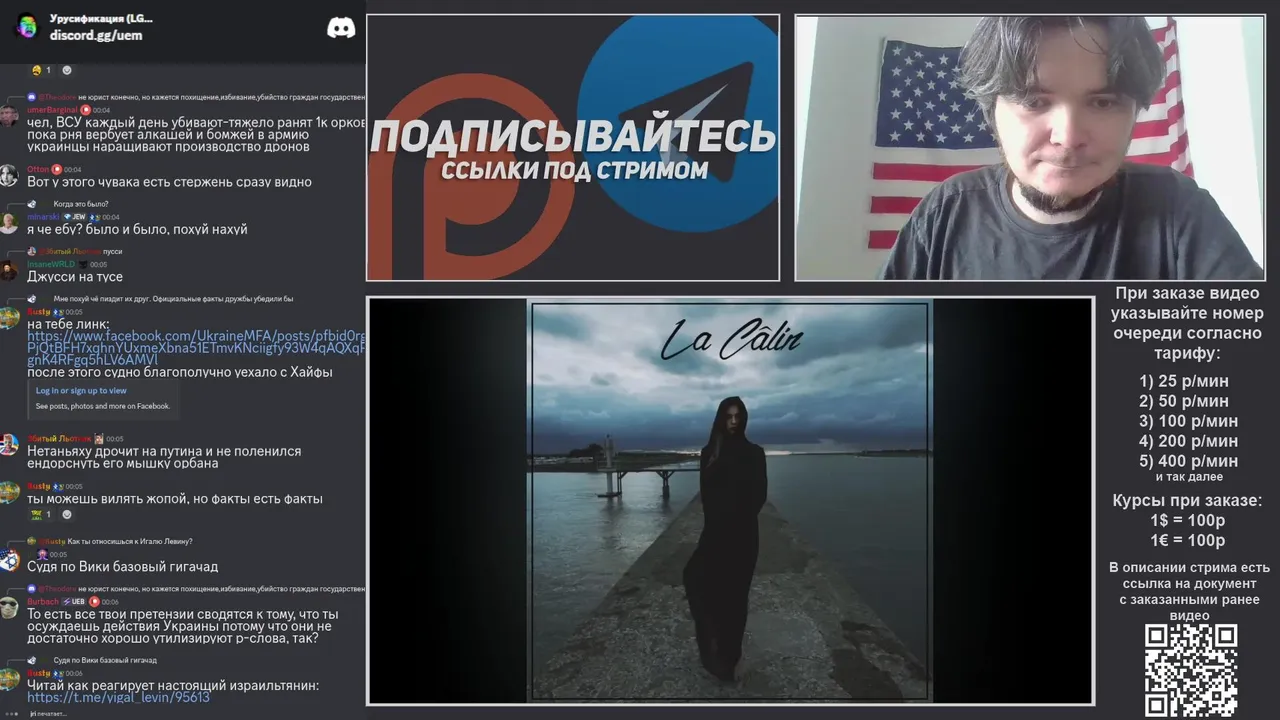The height and width of the screenshot is (720, 1280).
Task: Click the 'печатает...' typing indicator
Action: point(48,713)
